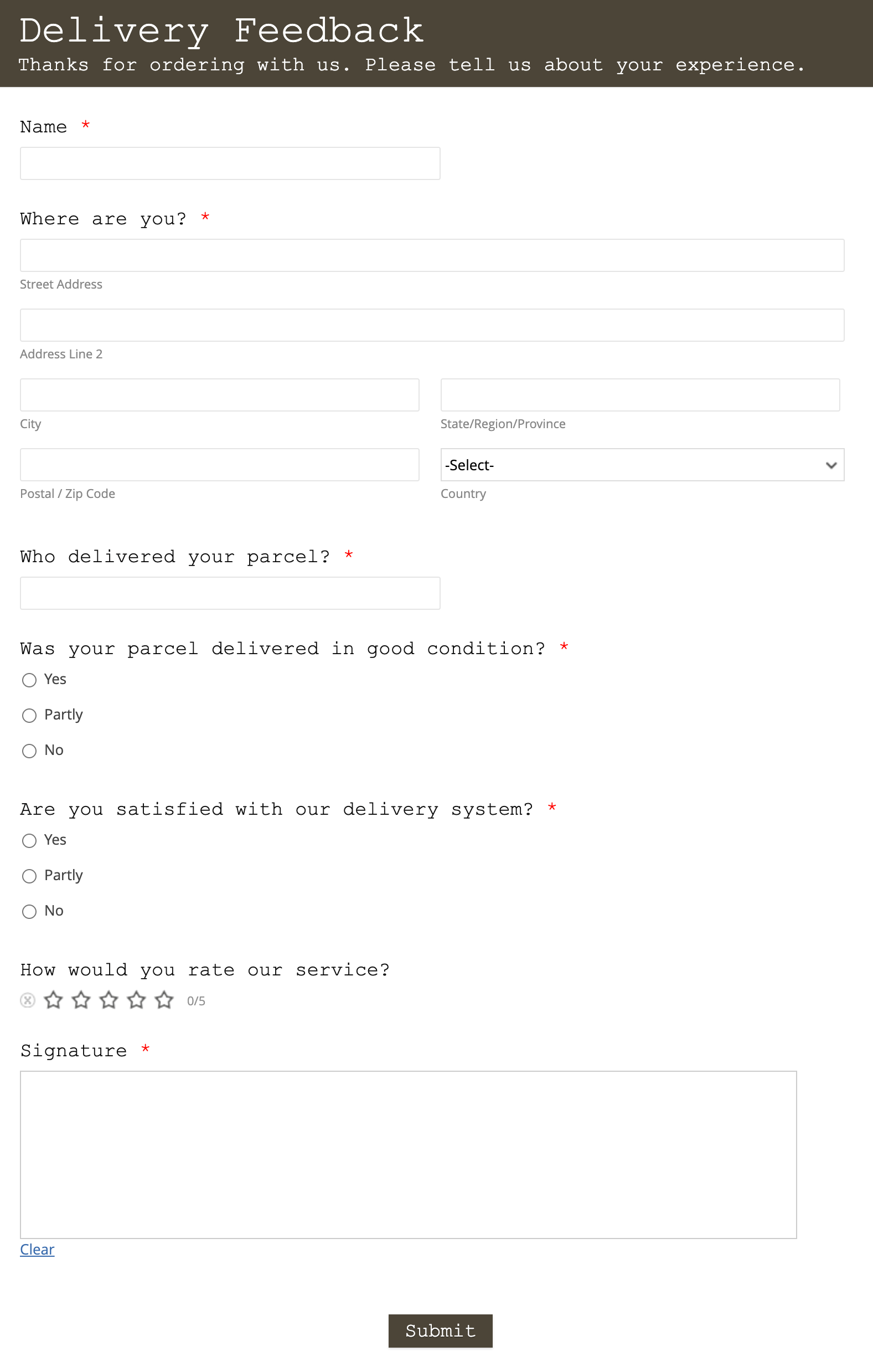Viewport: 873px width, 1372px height.
Task: Click the "Who delivered your parcel?" field
Action: [230, 593]
